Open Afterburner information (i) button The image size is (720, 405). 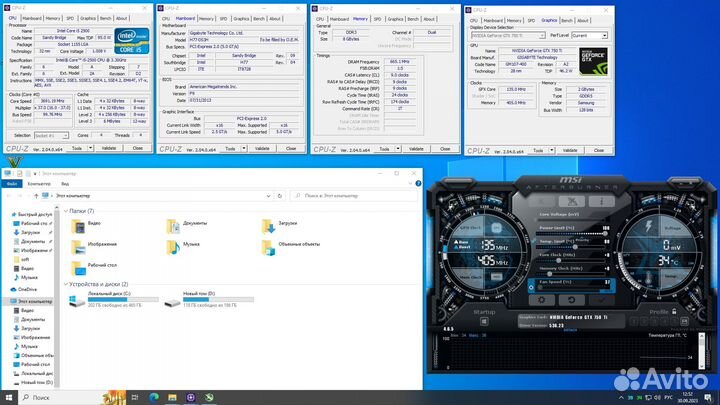(x=602, y=201)
